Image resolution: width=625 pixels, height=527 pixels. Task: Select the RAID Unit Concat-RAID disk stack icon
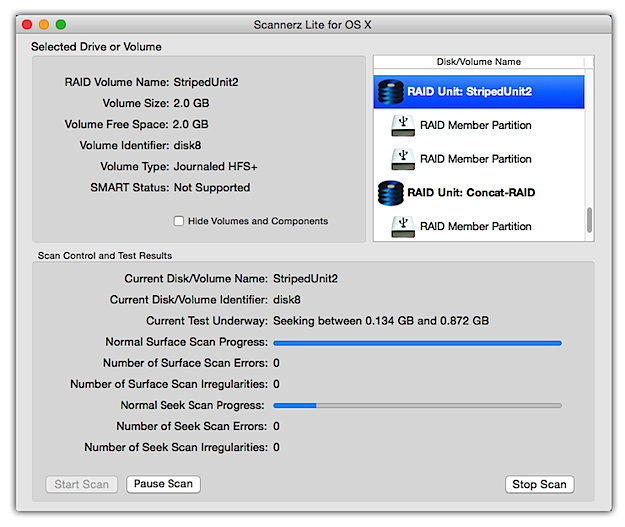click(391, 193)
